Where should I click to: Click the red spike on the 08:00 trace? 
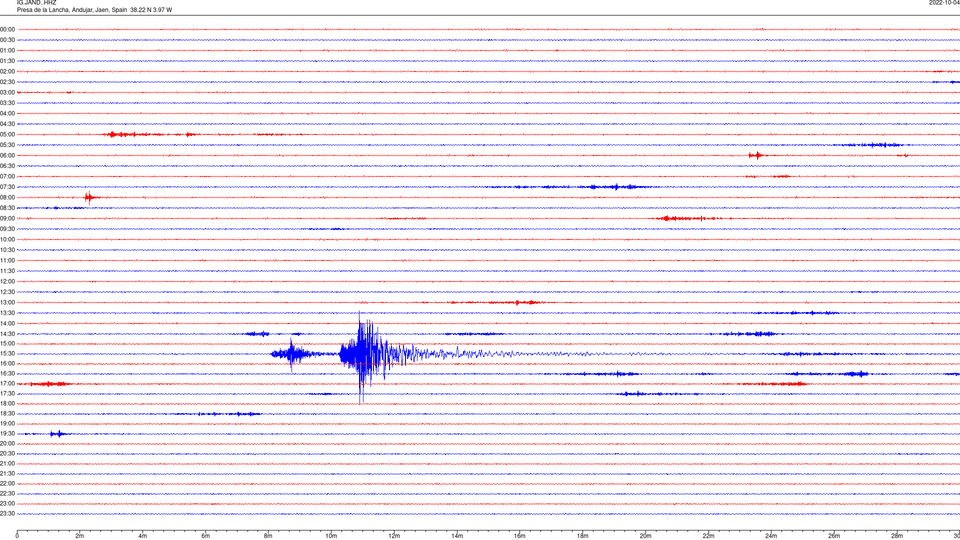point(89,197)
